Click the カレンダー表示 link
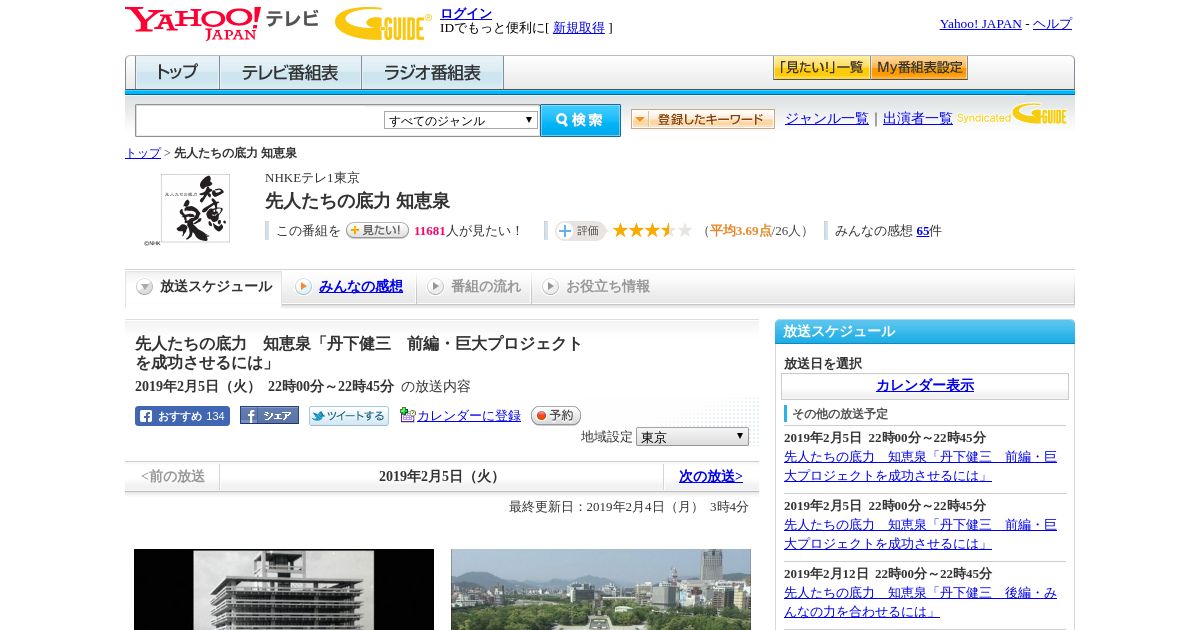Viewport: 1200px width, 630px height. click(x=925, y=386)
